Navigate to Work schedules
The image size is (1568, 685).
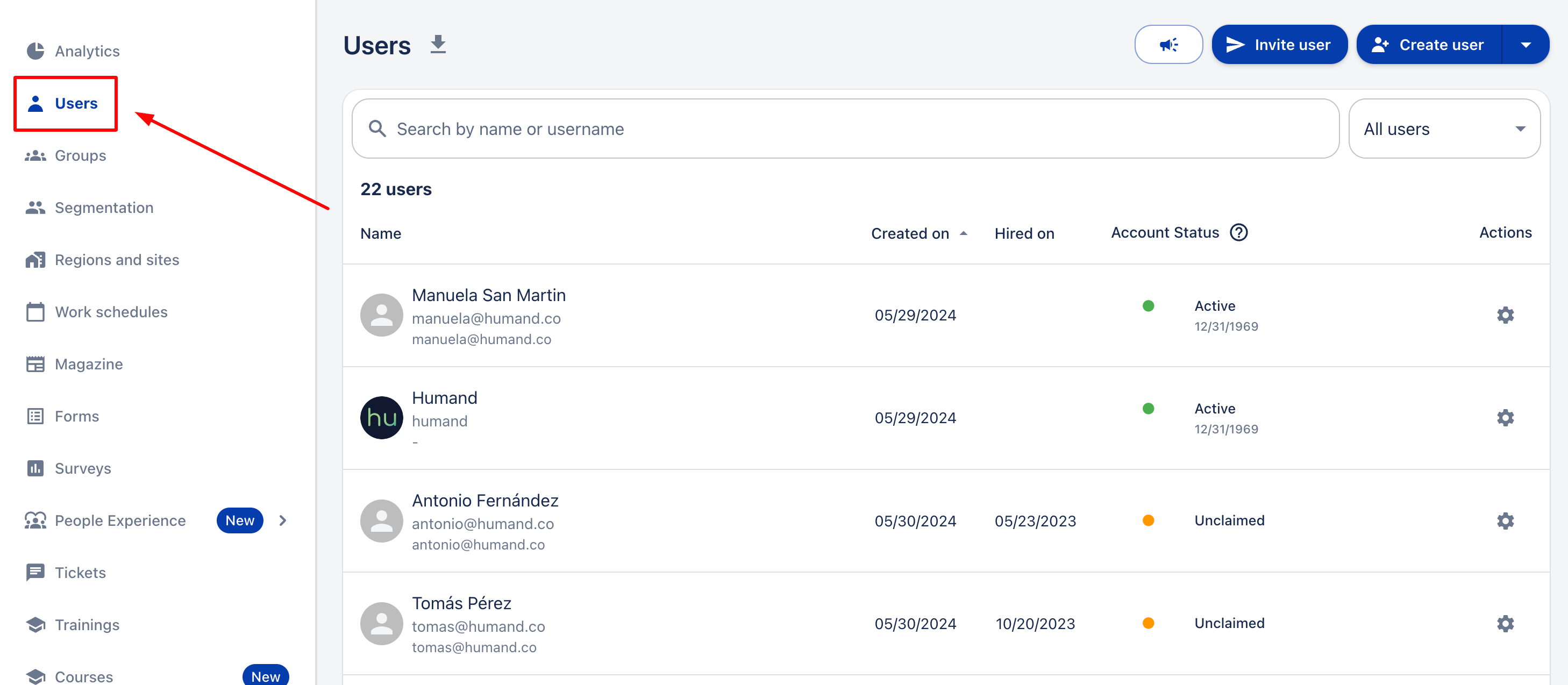(111, 312)
